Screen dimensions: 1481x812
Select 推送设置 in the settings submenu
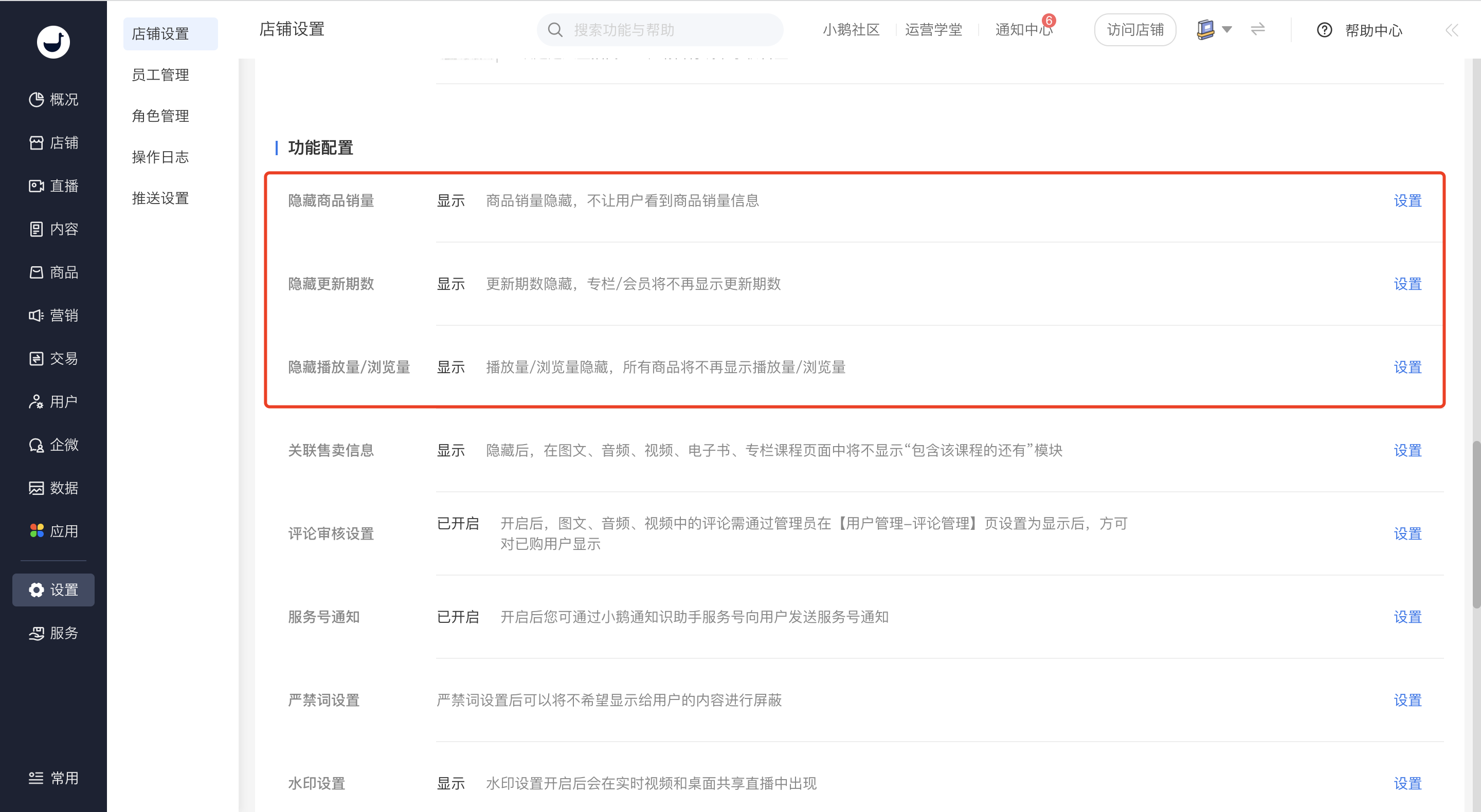[160, 198]
